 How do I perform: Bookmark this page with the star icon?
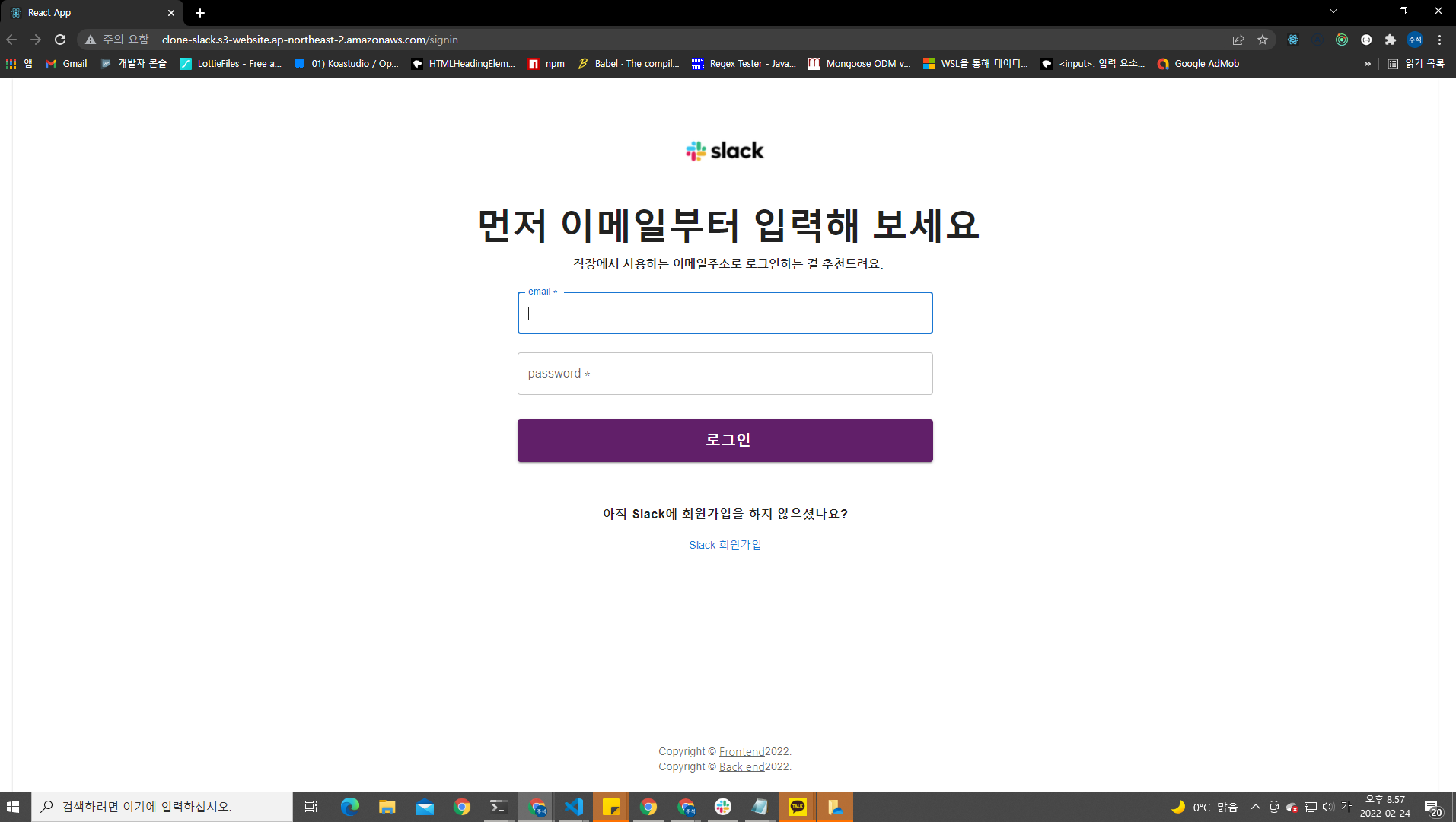(x=1263, y=40)
